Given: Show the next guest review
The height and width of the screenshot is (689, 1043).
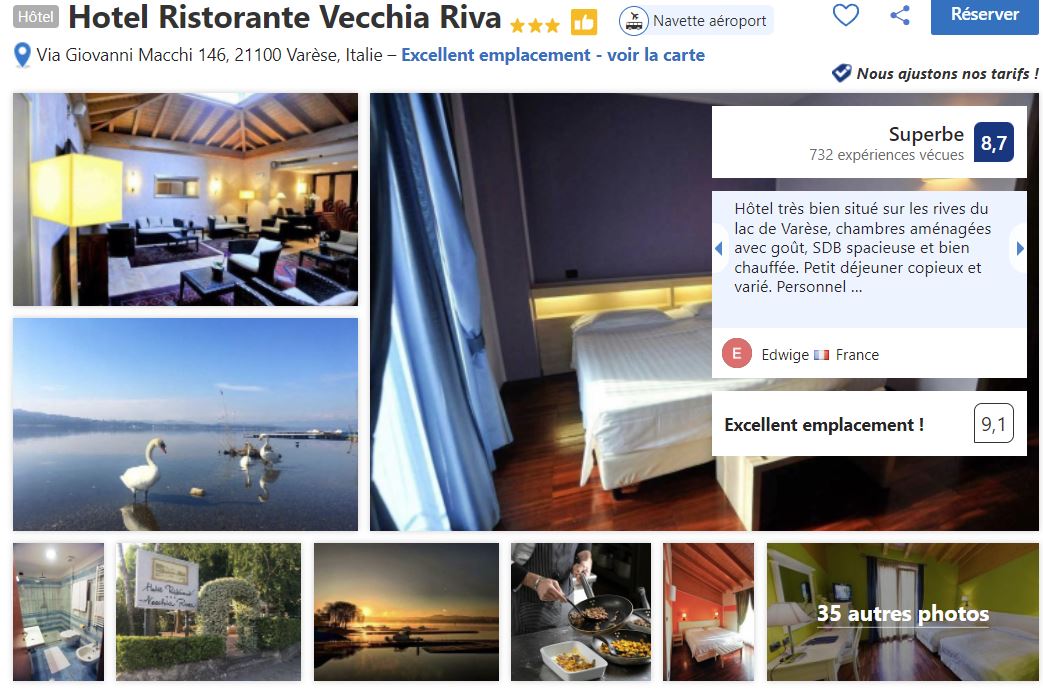Looking at the screenshot, I should 1020,248.
